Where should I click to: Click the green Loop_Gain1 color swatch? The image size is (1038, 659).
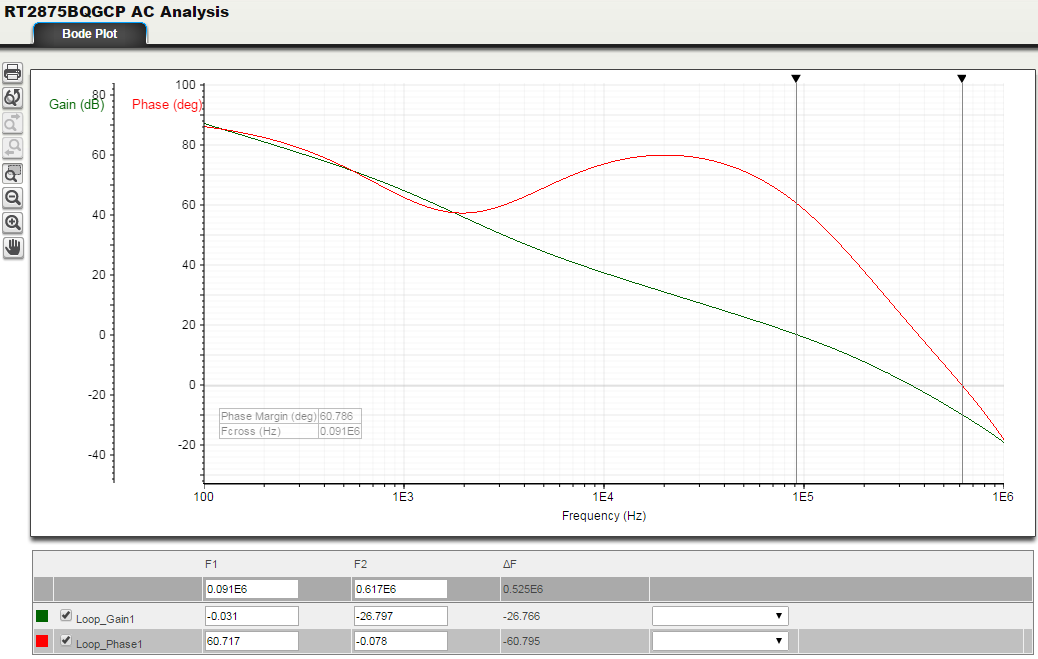tap(44, 615)
